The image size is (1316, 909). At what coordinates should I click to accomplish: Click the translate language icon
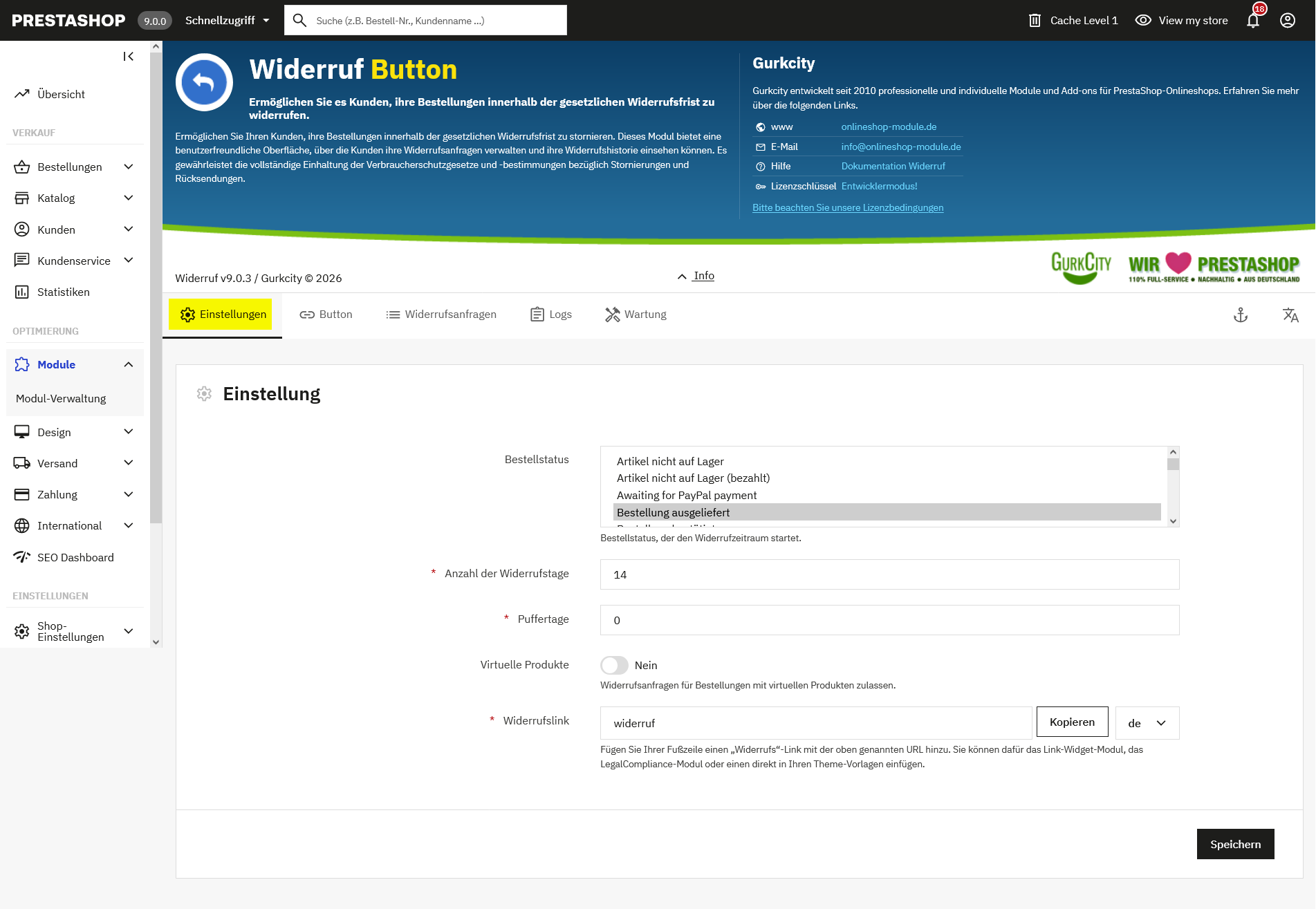pyautogui.click(x=1290, y=315)
